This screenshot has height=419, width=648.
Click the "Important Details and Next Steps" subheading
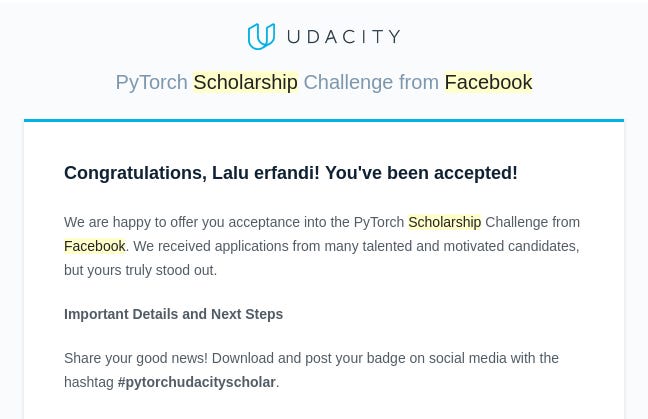point(173,314)
